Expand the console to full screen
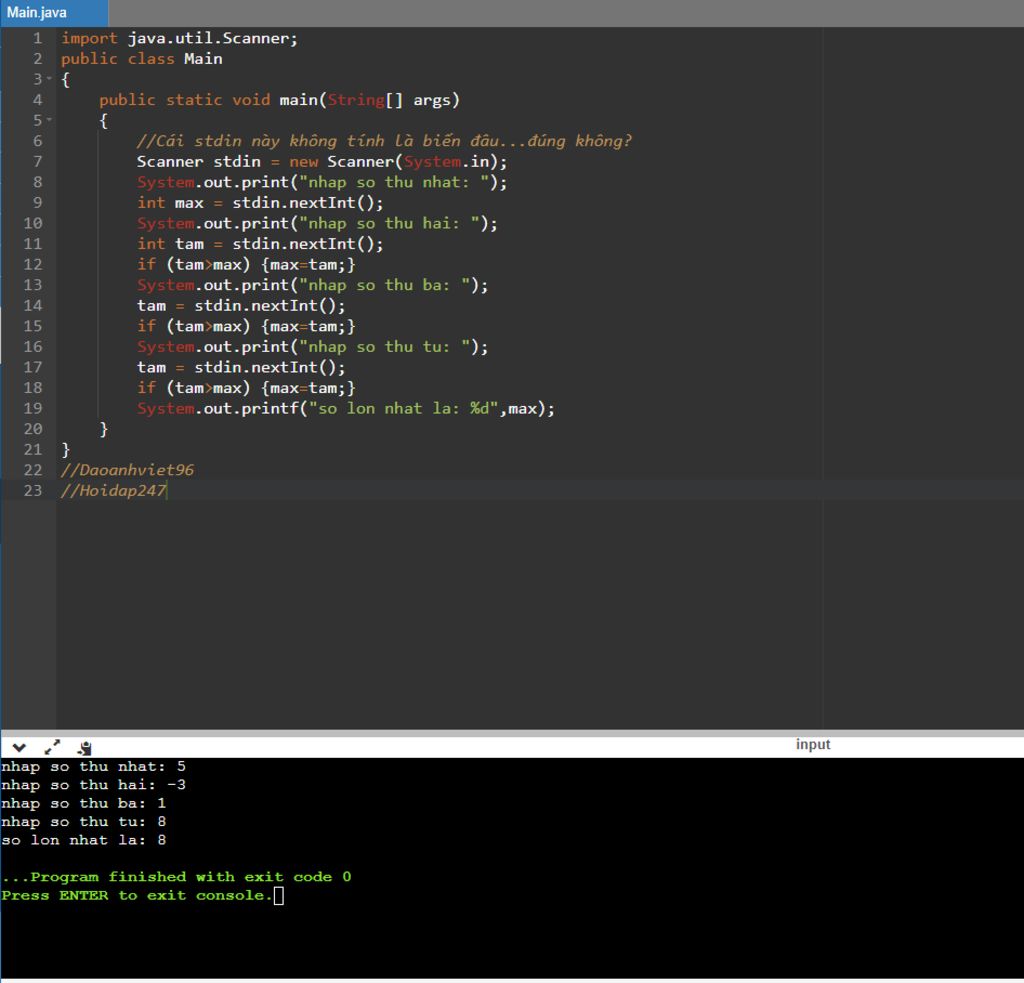1024x983 pixels. [x=52, y=747]
